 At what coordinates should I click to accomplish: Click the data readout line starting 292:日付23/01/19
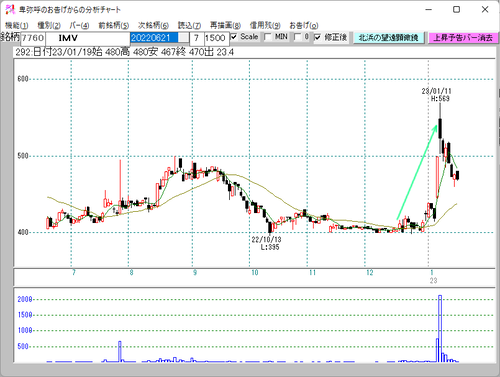click(x=124, y=52)
